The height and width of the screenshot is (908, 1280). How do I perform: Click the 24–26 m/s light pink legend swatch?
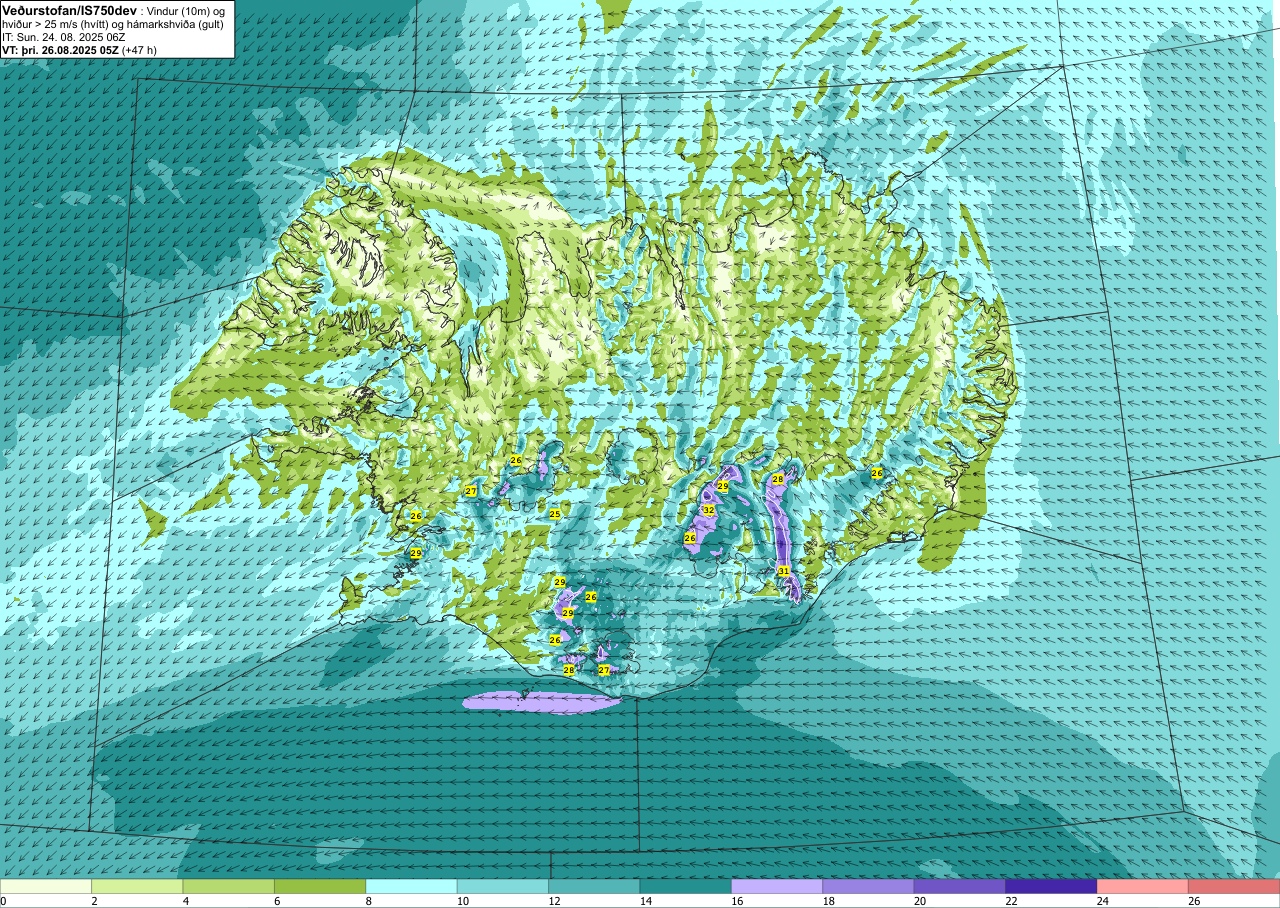click(x=1142, y=886)
